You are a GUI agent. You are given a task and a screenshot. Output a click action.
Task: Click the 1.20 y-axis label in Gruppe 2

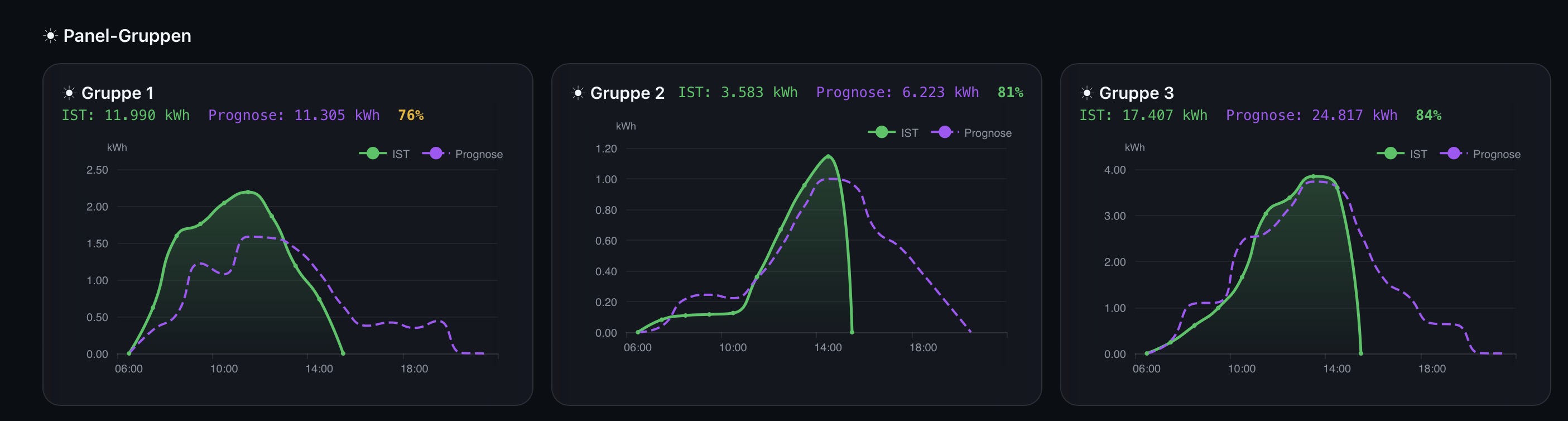click(x=606, y=149)
